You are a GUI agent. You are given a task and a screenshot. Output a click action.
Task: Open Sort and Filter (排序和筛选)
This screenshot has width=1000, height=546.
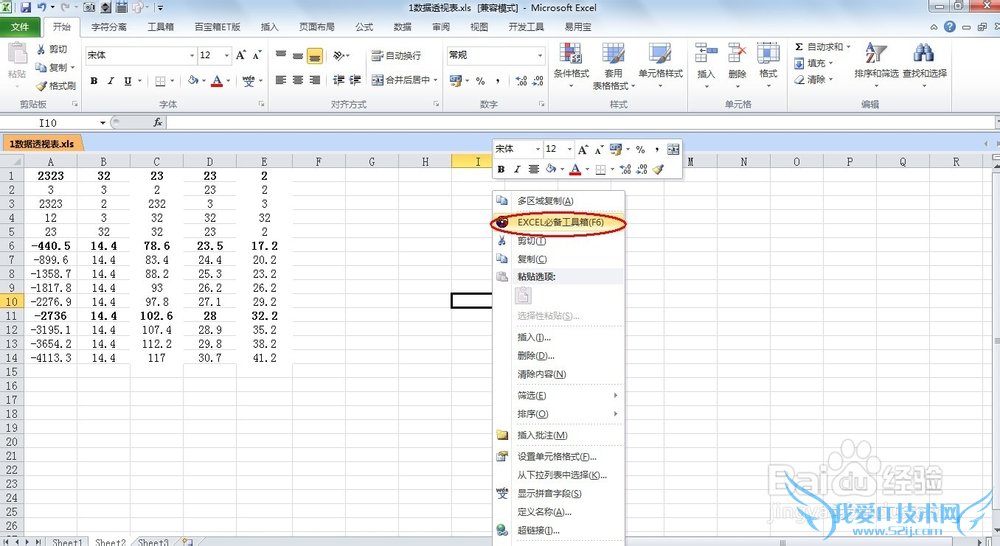click(876, 63)
